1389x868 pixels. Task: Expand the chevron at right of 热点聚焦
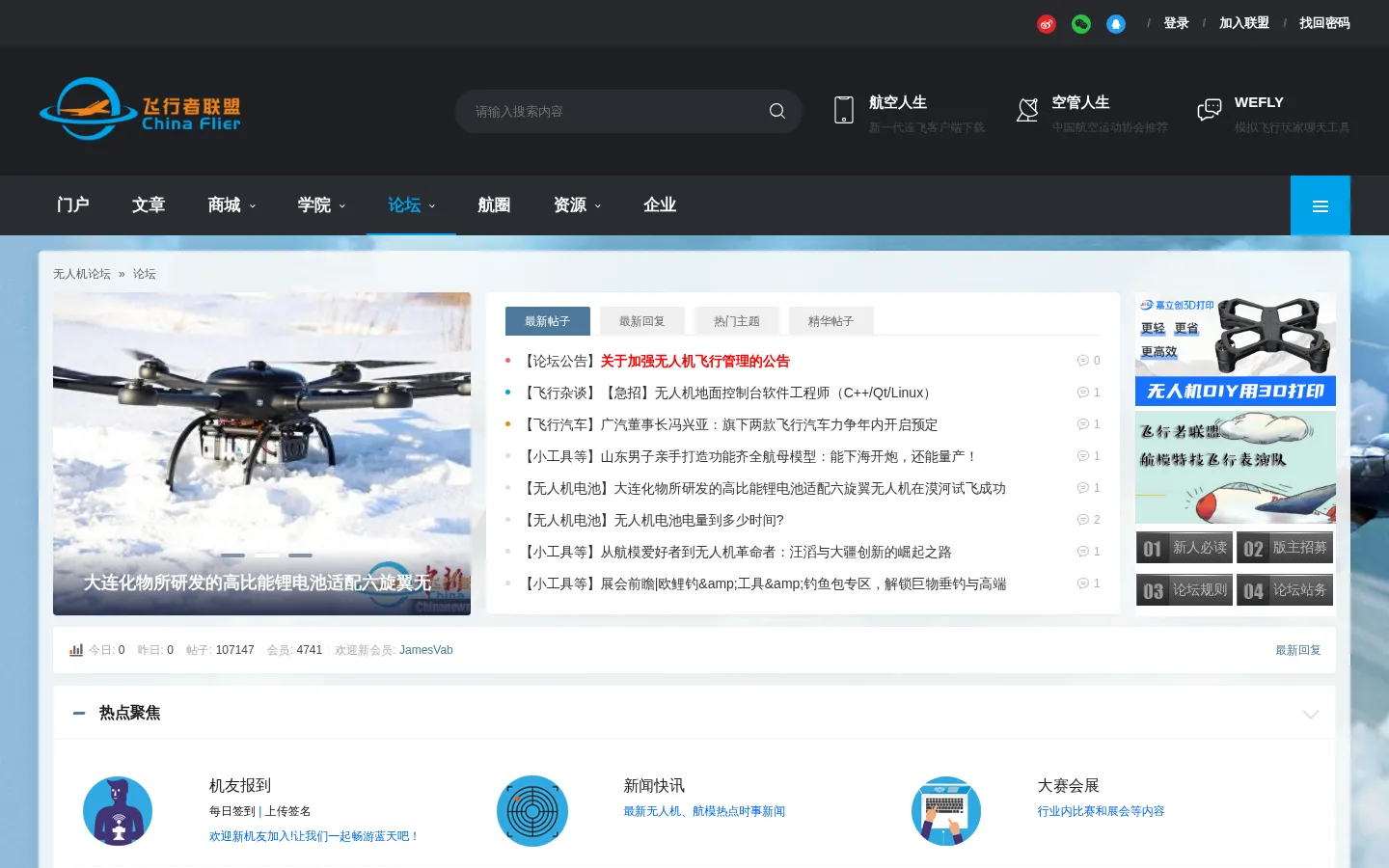[x=1311, y=715]
